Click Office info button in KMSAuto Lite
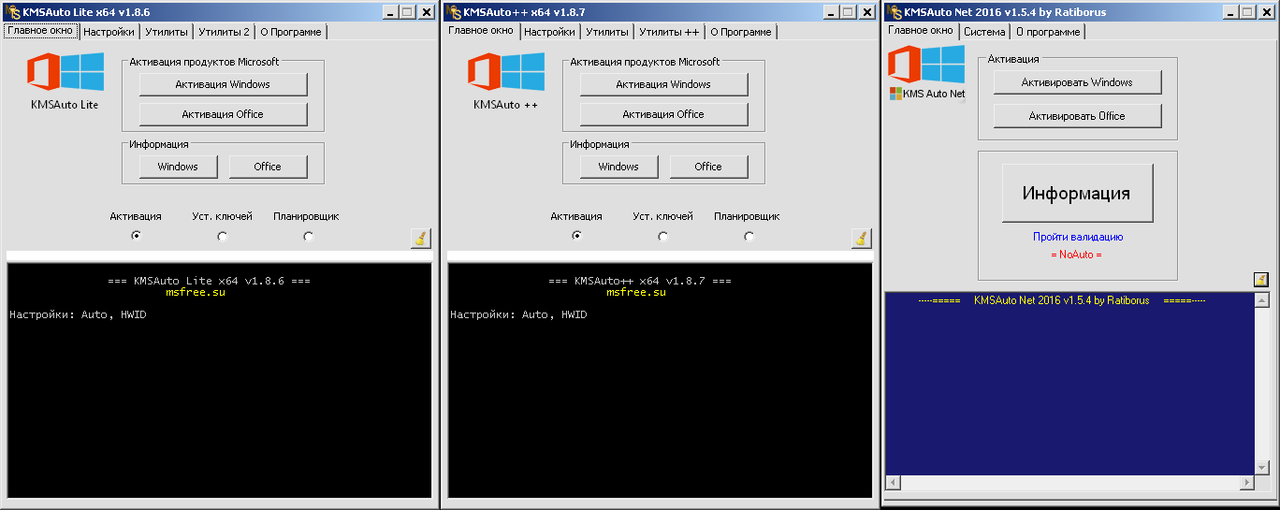The image size is (1280, 510). (268, 167)
